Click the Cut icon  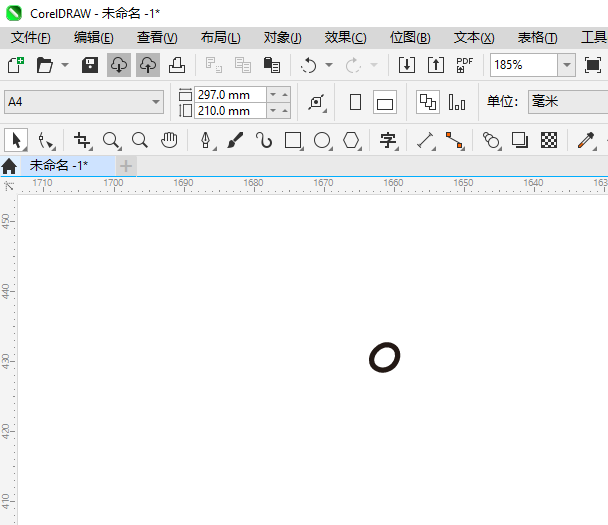214,65
